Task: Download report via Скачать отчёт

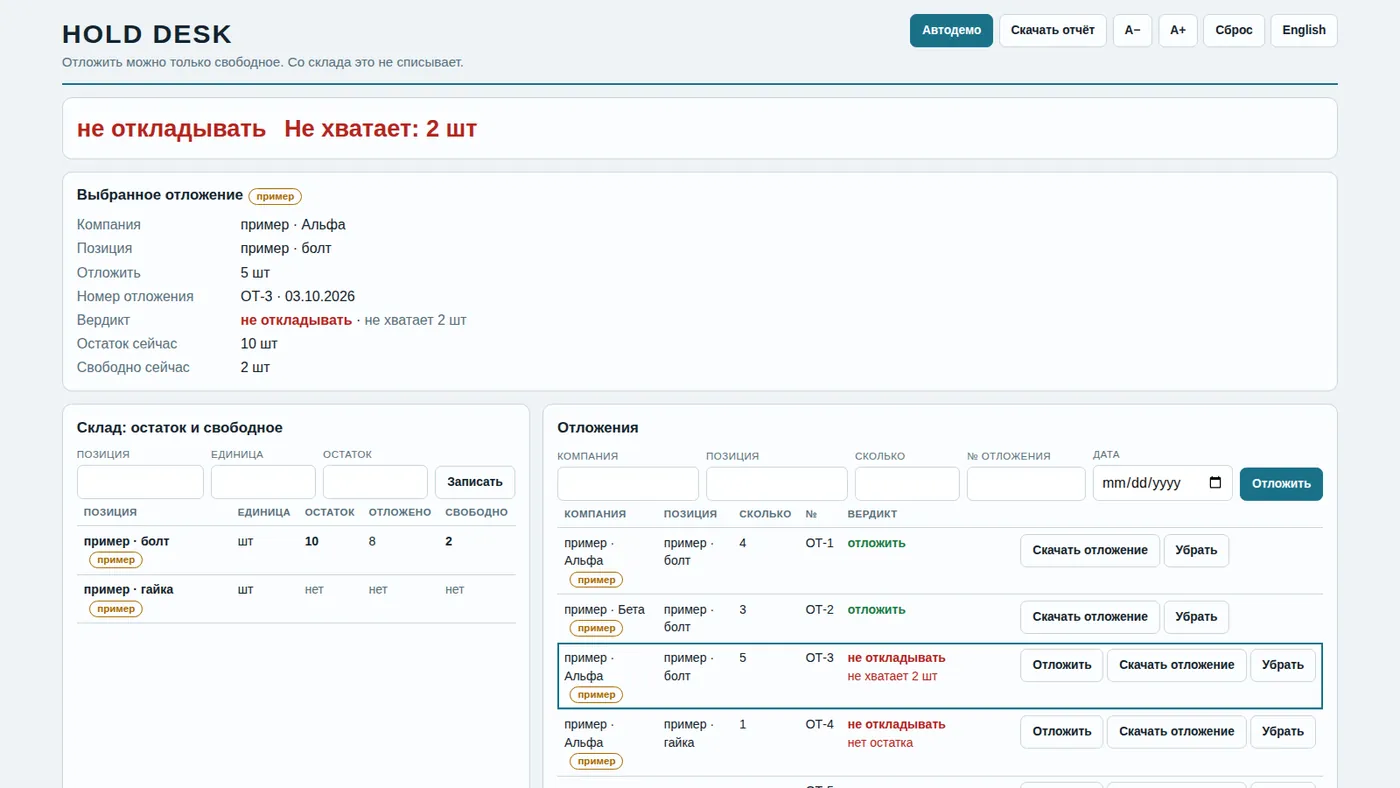Action: coord(1052,30)
